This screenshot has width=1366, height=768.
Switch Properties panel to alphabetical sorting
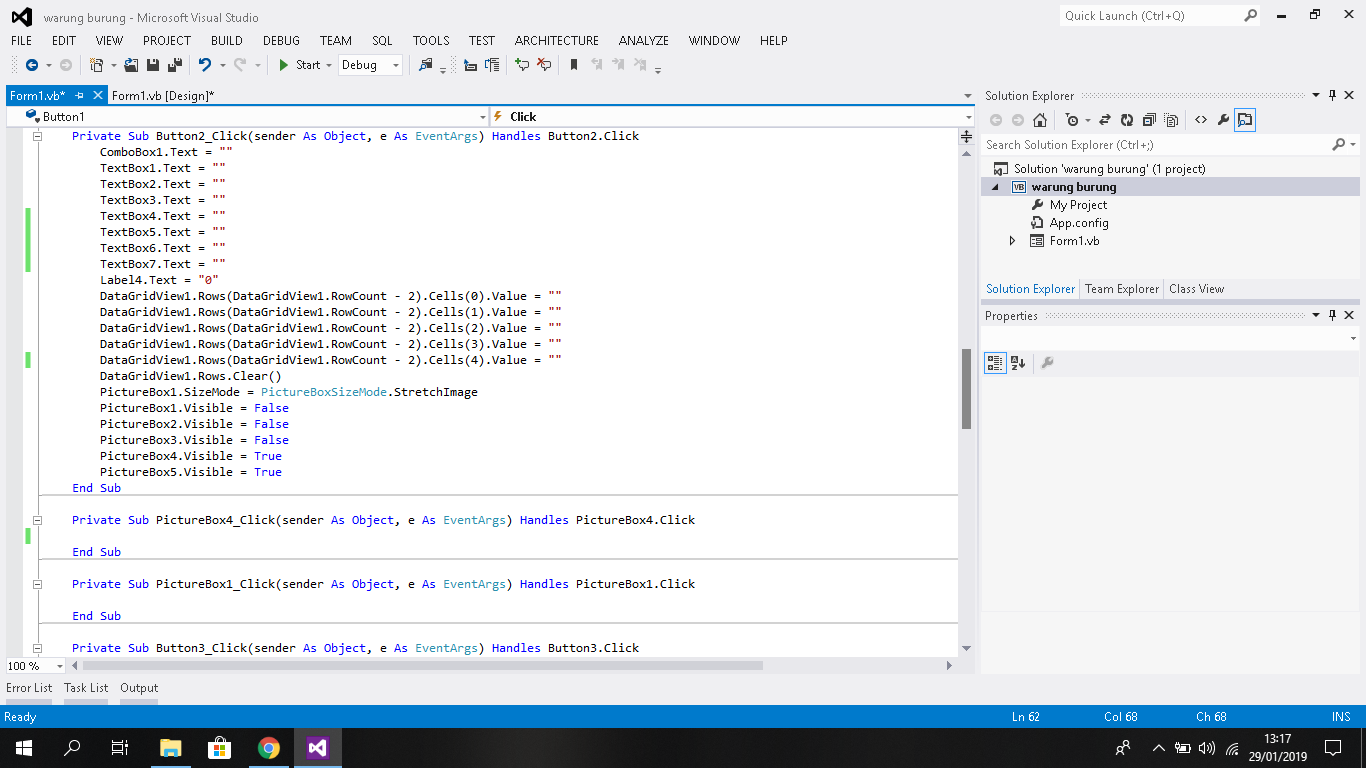pyautogui.click(x=1016, y=362)
